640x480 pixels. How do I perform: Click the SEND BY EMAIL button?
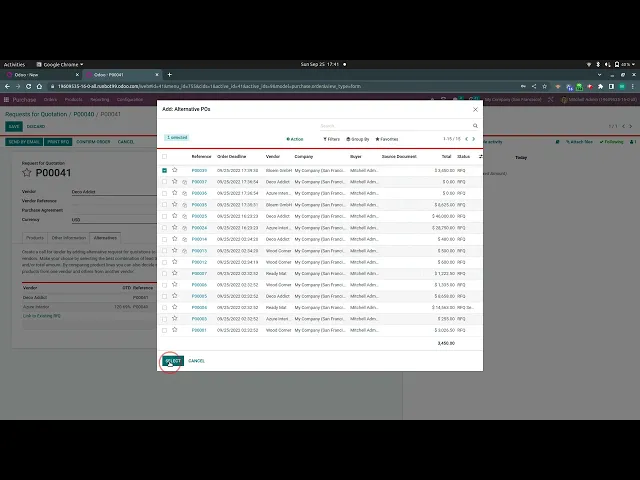pos(24,142)
